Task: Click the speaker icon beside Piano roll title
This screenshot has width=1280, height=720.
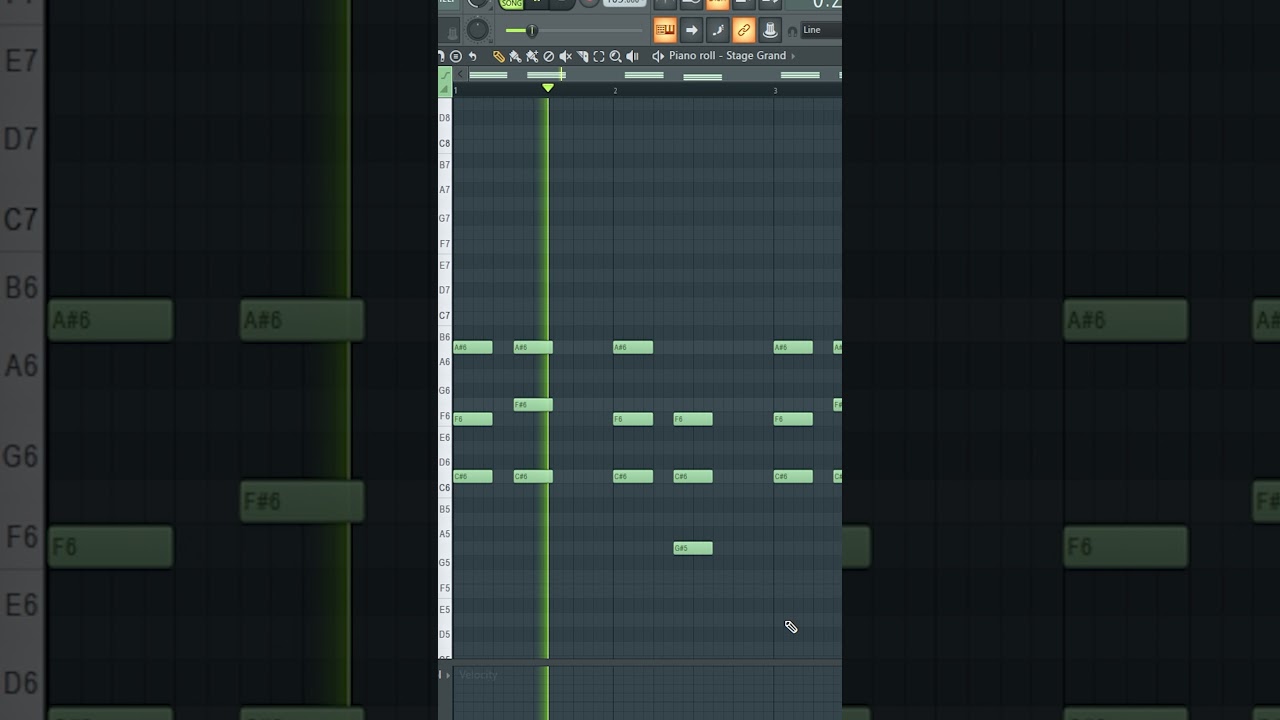Action: 658,57
